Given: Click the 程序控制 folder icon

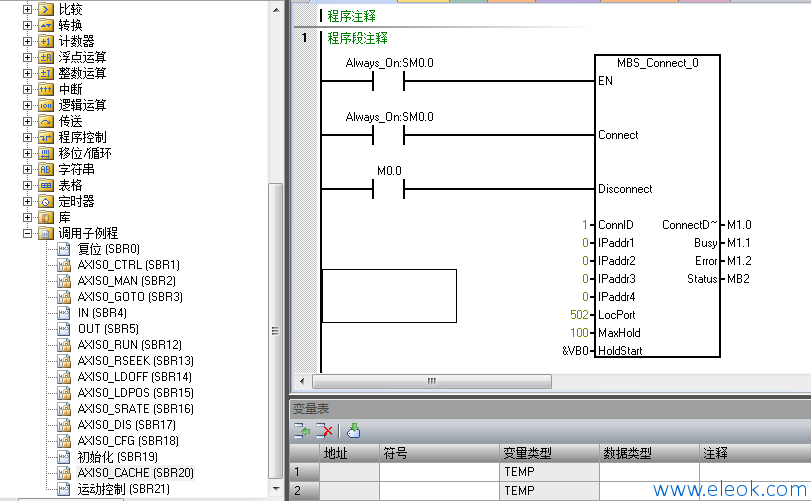Looking at the screenshot, I should 46,138.
